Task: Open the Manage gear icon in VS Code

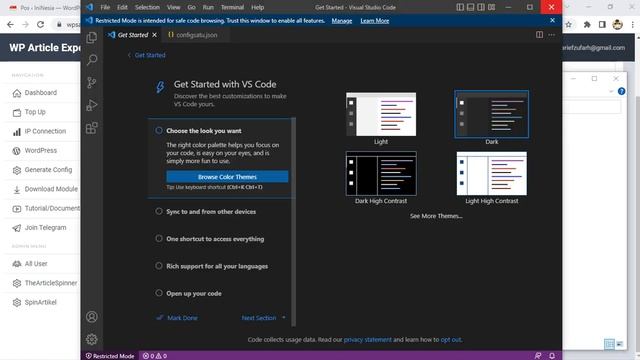Action: [92, 339]
